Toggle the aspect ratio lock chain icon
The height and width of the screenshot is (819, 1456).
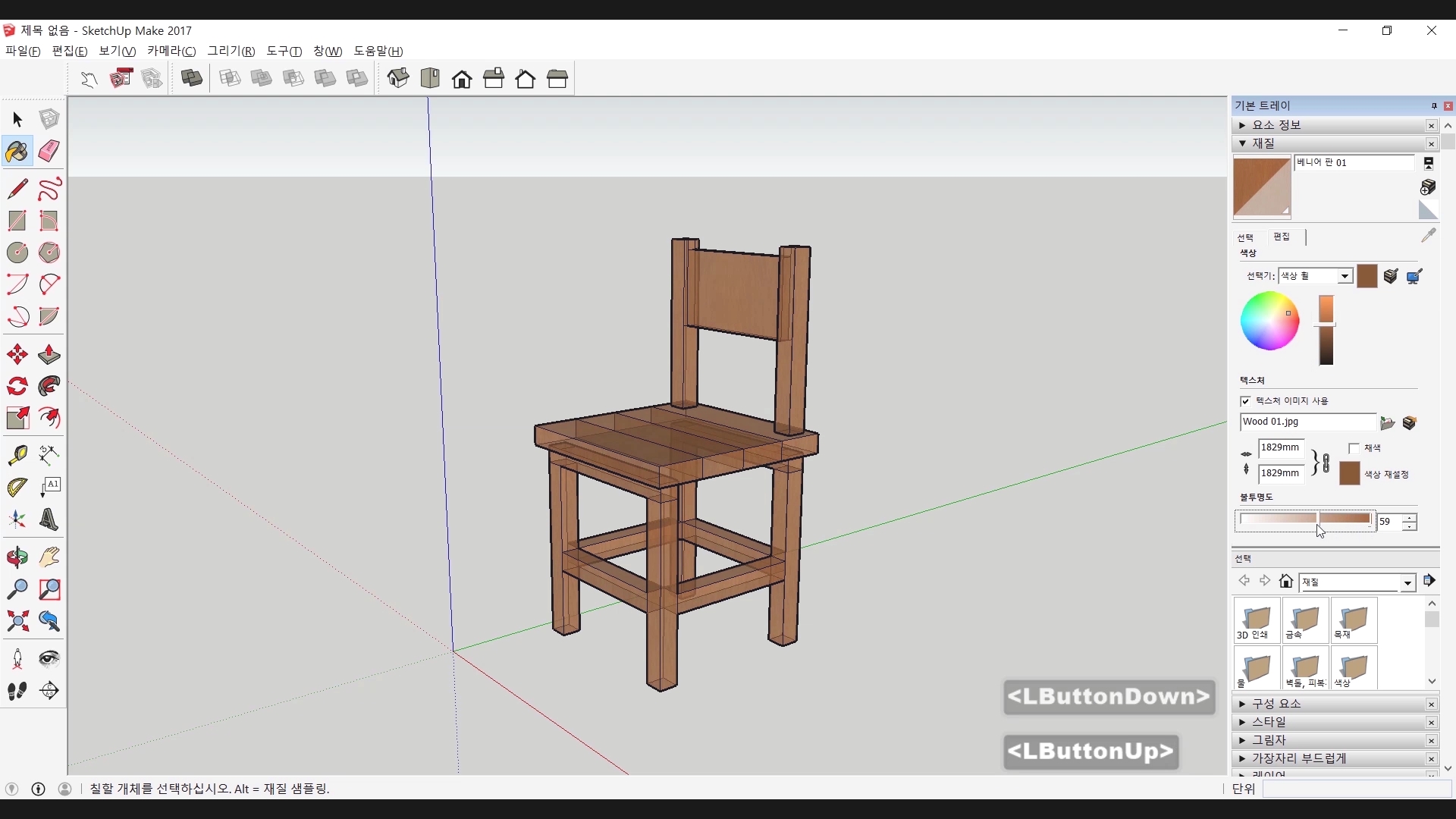[1325, 463]
